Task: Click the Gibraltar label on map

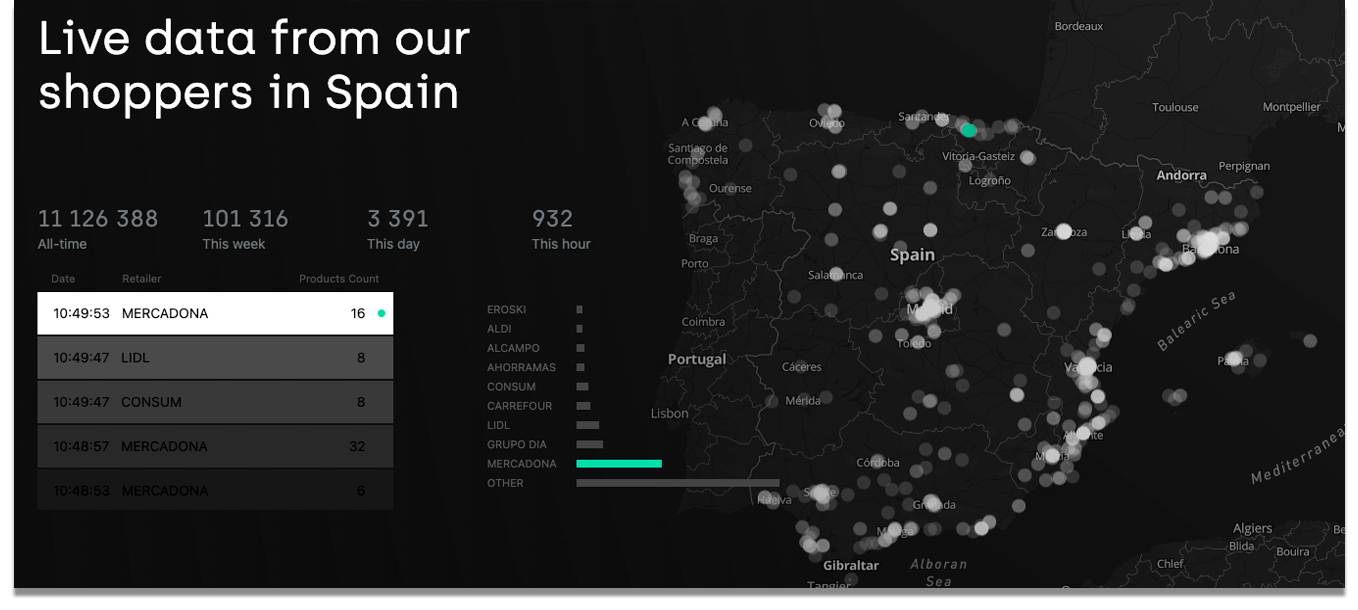Action: point(851,565)
